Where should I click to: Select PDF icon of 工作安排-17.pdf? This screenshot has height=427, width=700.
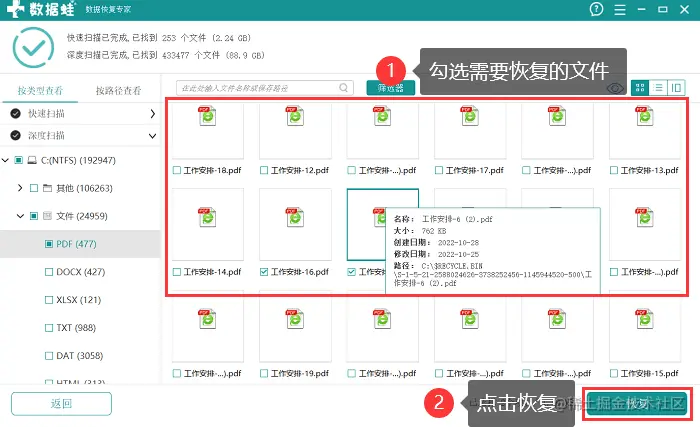470,116
